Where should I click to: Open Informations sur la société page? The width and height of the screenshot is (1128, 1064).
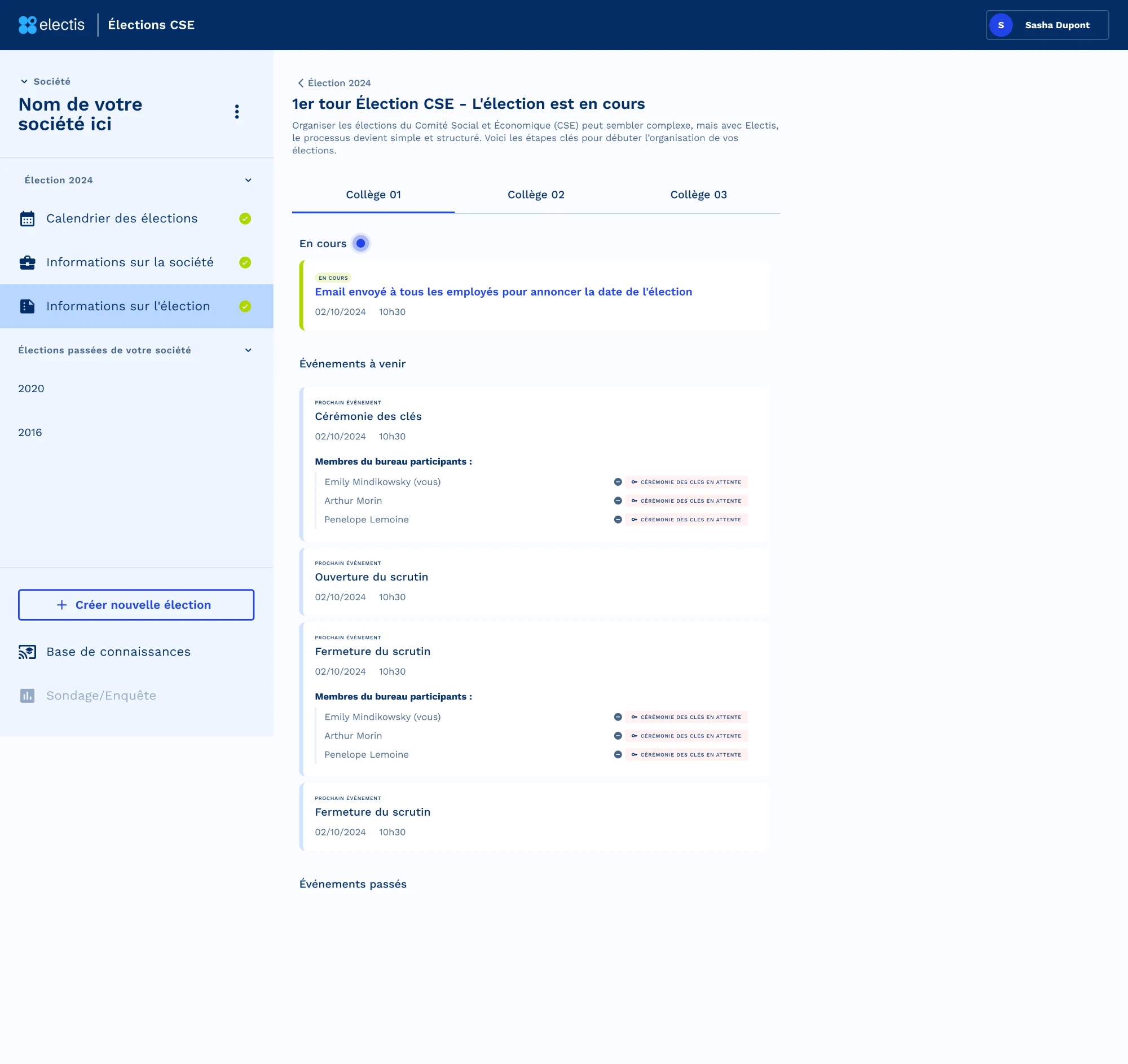coord(136,262)
